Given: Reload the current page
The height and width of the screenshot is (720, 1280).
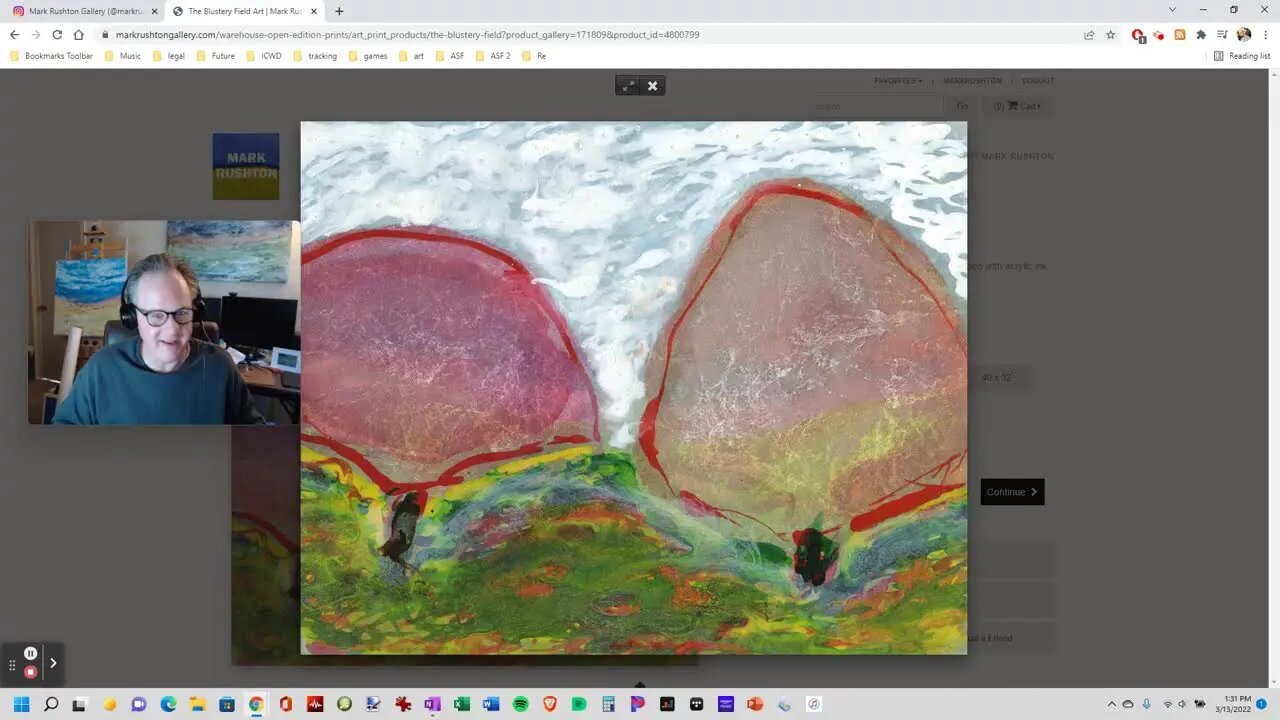Looking at the screenshot, I should 57,35.
